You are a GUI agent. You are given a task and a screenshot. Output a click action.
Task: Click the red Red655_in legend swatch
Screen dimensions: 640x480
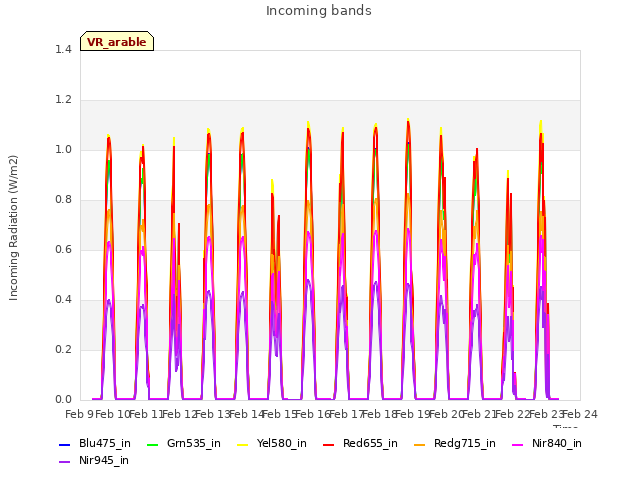coord(329,444)
